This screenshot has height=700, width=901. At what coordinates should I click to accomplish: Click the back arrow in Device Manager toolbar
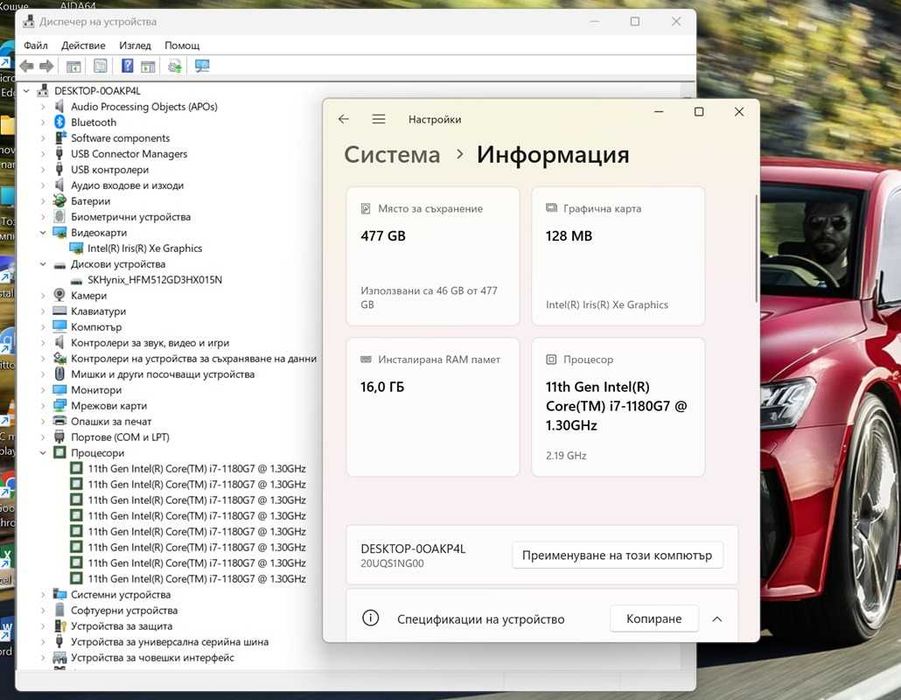[26, 66]
